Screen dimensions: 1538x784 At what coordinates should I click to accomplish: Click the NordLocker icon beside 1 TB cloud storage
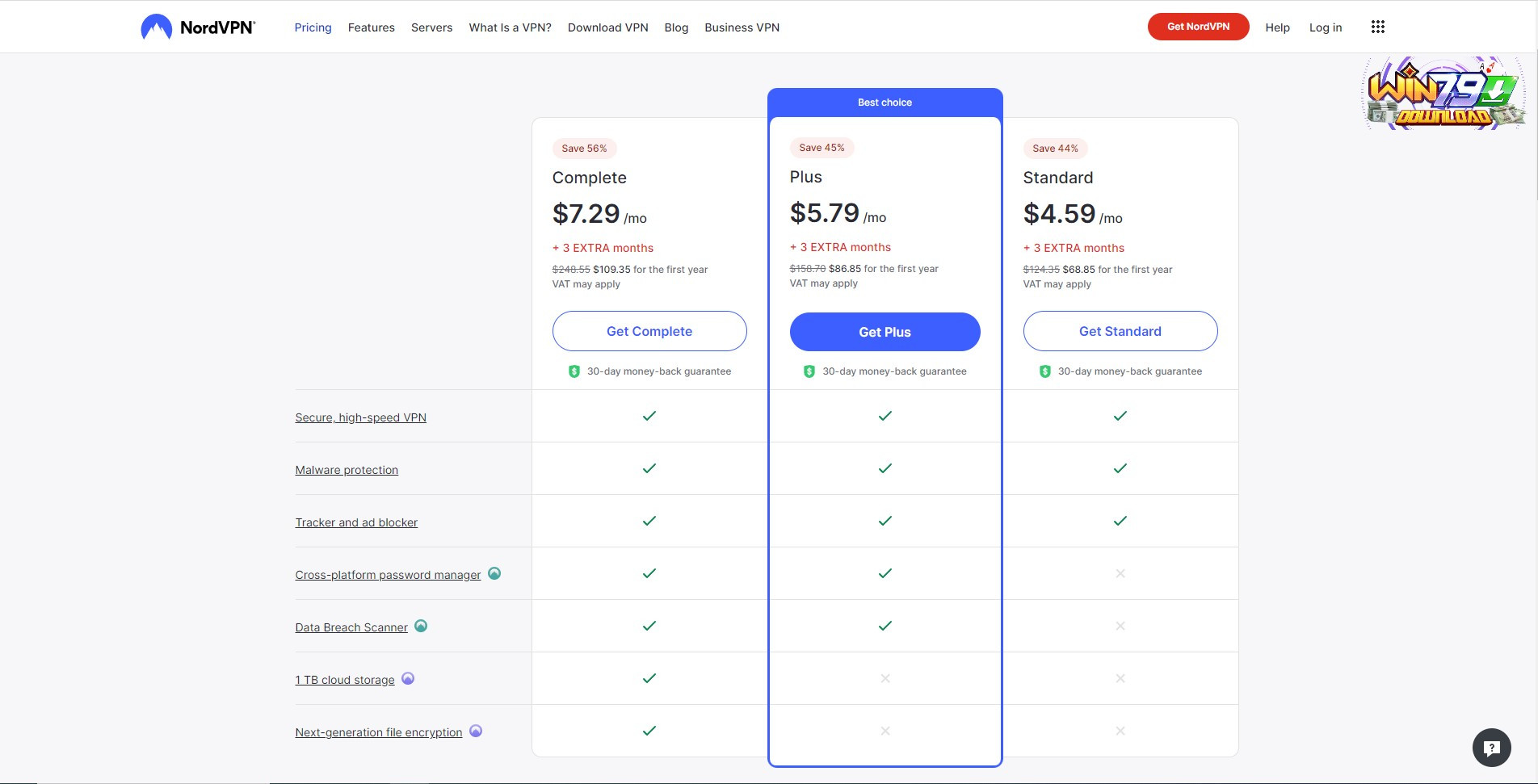[x=408, y=678]
